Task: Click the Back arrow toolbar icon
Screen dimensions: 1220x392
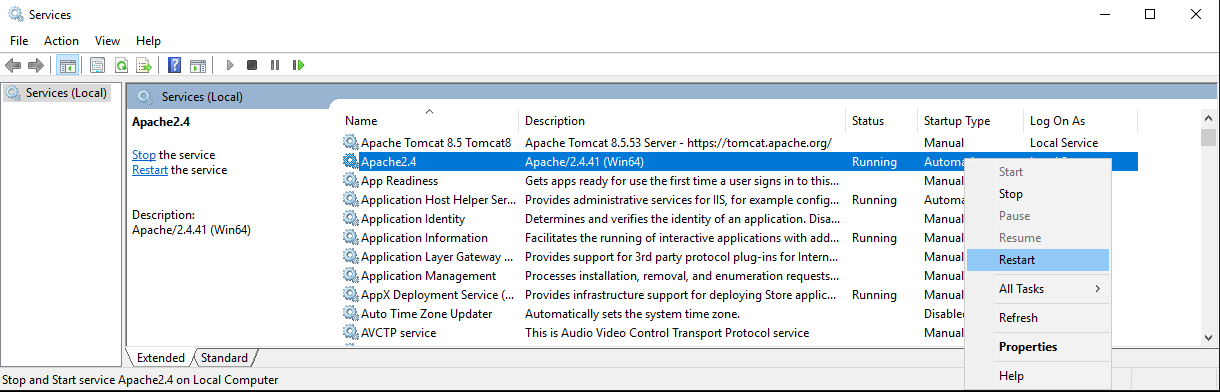Action: click(x=13, y=65)
